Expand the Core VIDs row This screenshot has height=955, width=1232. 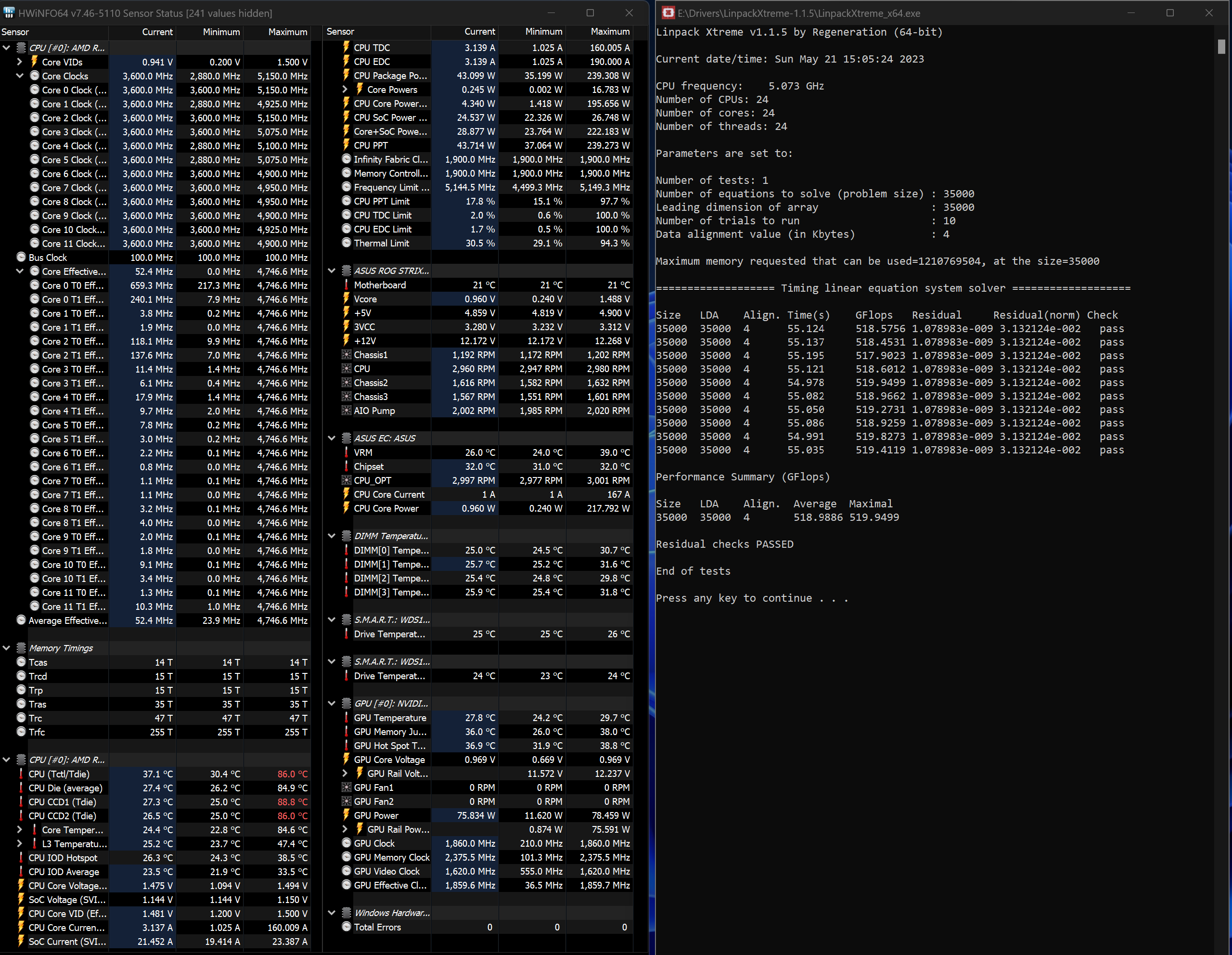(x=20, y=62)
